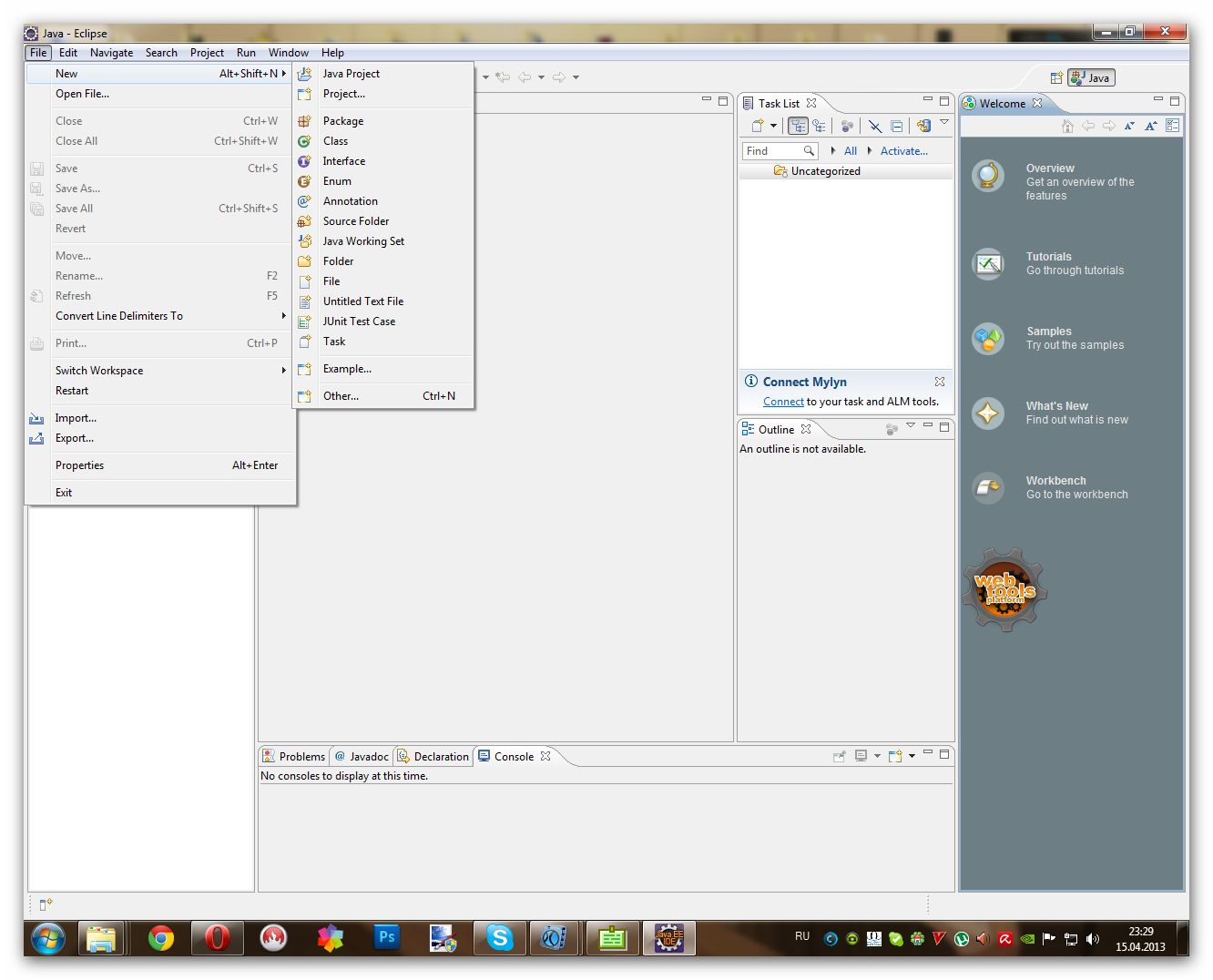Open the Open Perspective toolbar icon

click(x=1056, y=78)
